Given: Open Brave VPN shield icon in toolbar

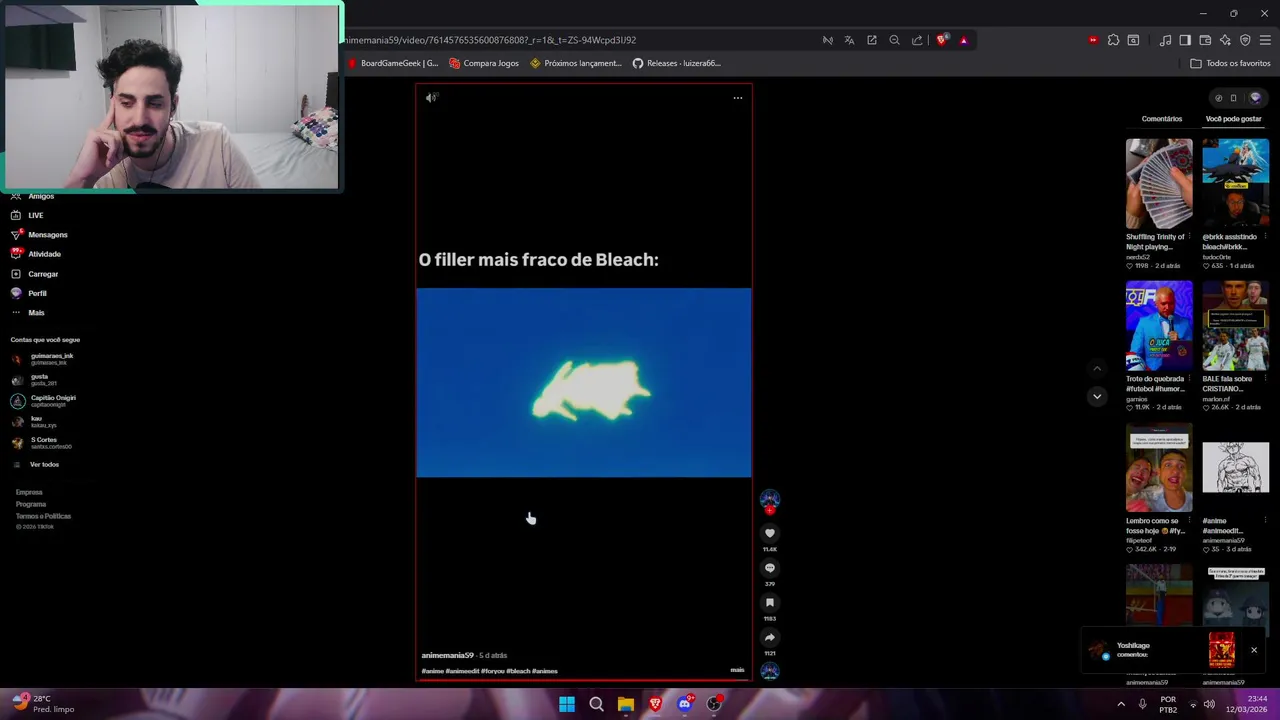Looking at the screenshot, I should click(1245, 40).
